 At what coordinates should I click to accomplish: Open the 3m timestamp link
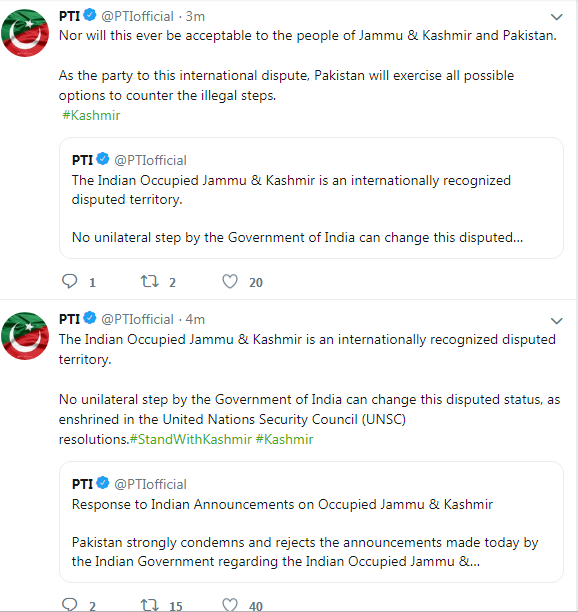coord(195,16)
